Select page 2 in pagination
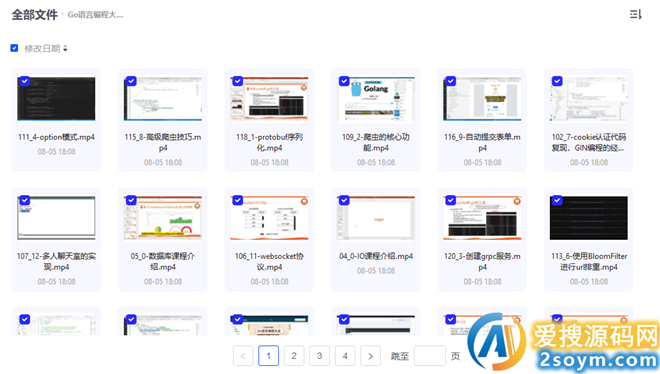 click(294, 356)
